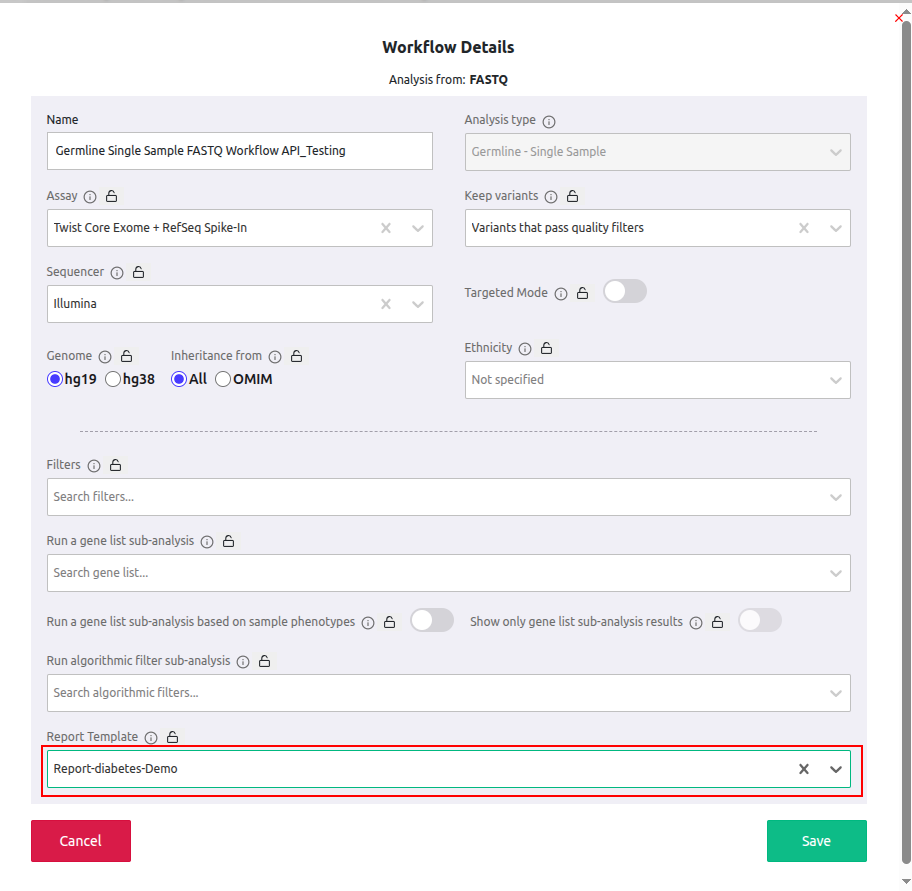The height and width of the screenshot is (891, 912).
Task: Open the Assay dropdown chevron
Action: pos(418,228)
